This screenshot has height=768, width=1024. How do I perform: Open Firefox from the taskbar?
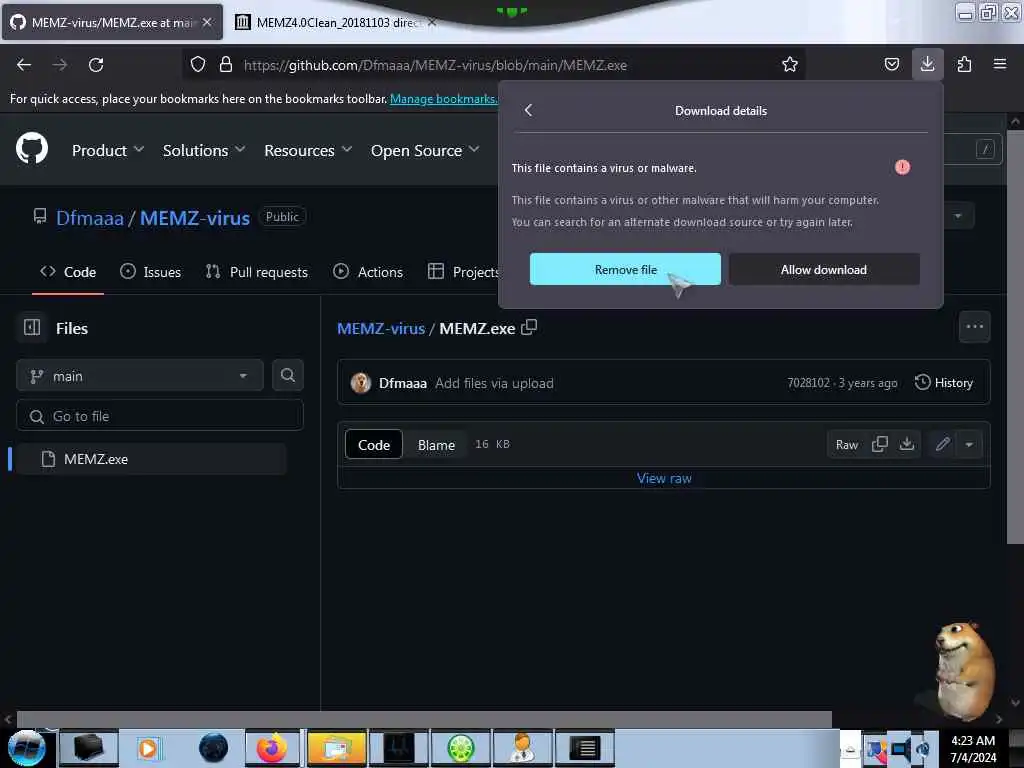tap(272, 748)
